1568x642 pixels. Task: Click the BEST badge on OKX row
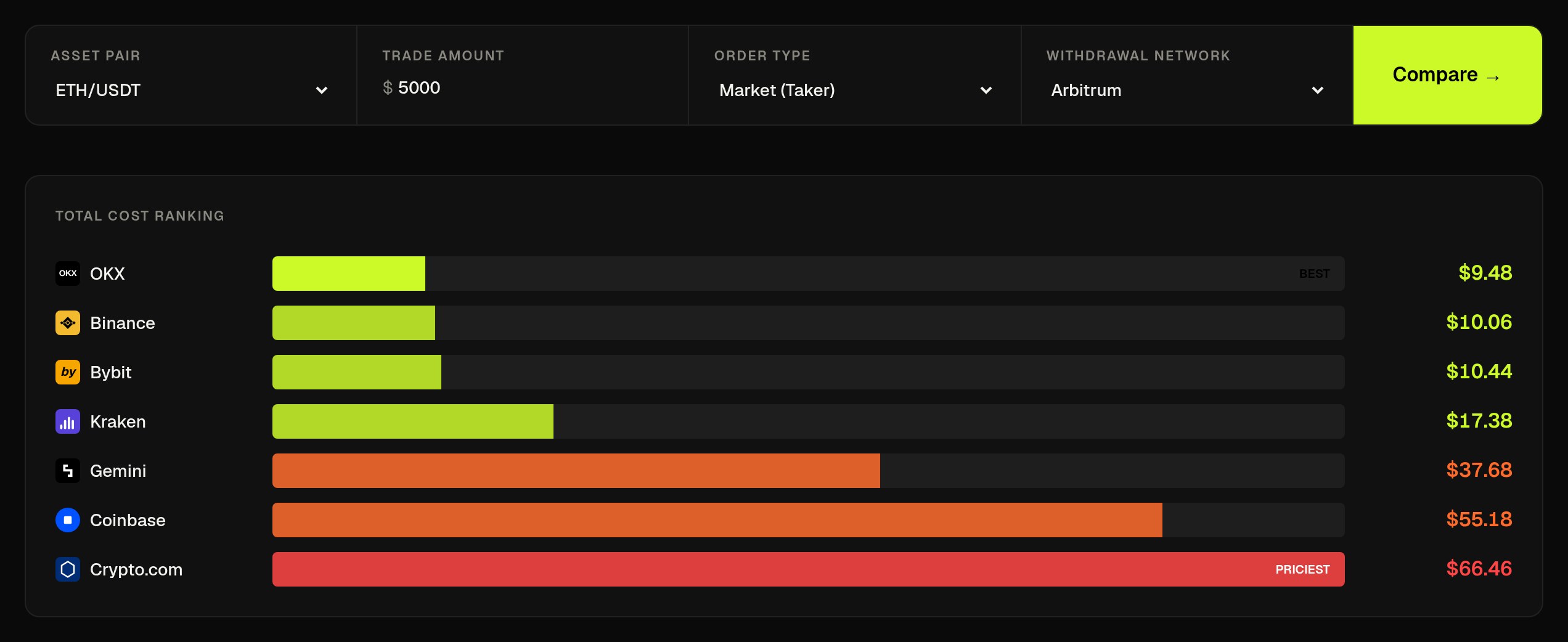click(1314, 274)
